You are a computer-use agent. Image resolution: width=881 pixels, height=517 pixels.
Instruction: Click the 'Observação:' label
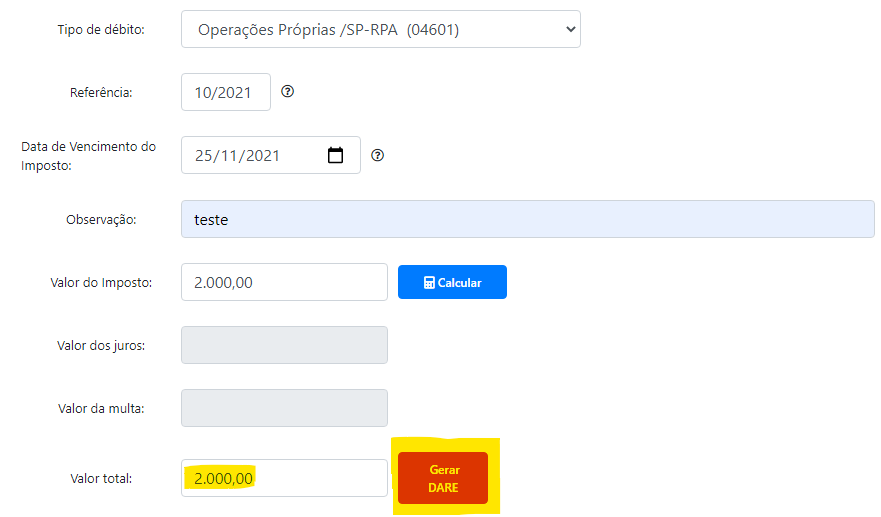(101, 219)
